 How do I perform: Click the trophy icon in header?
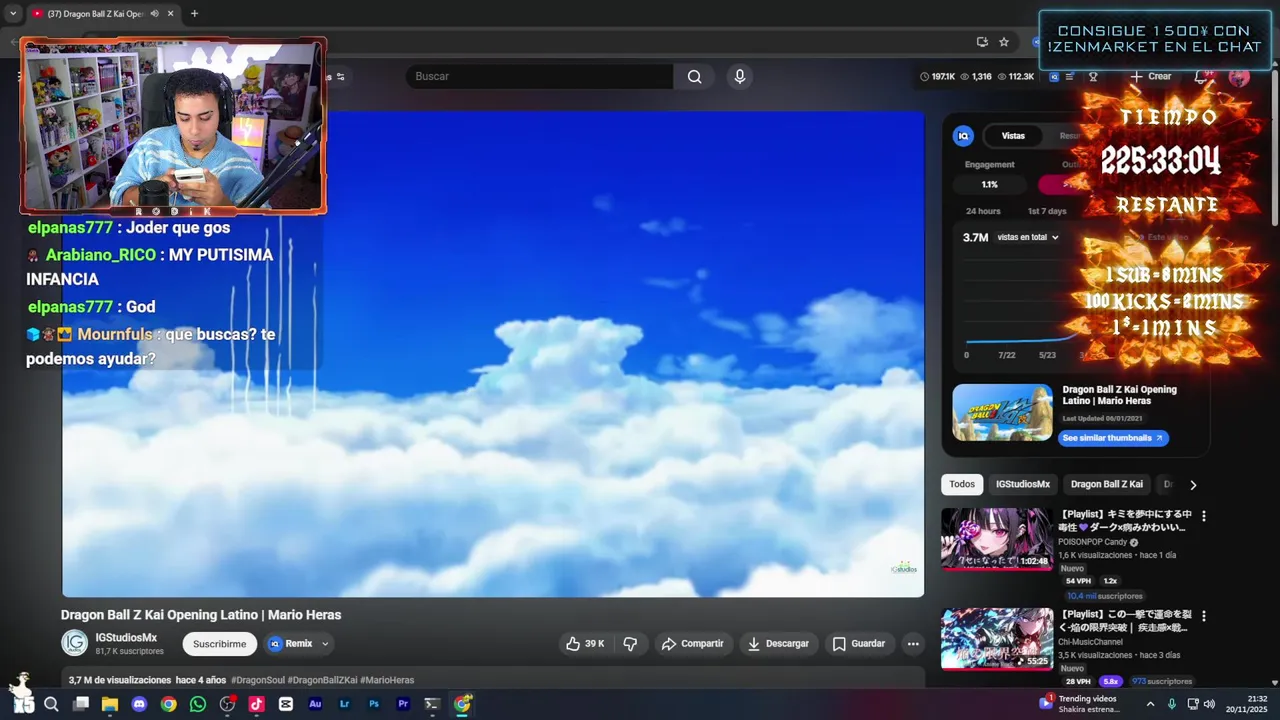tap(1093, 77)
